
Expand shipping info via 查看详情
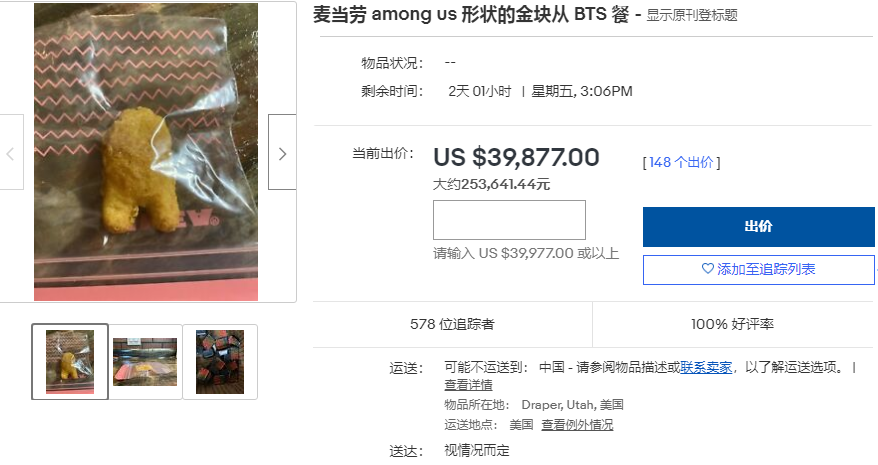click(x=468, y=385)
